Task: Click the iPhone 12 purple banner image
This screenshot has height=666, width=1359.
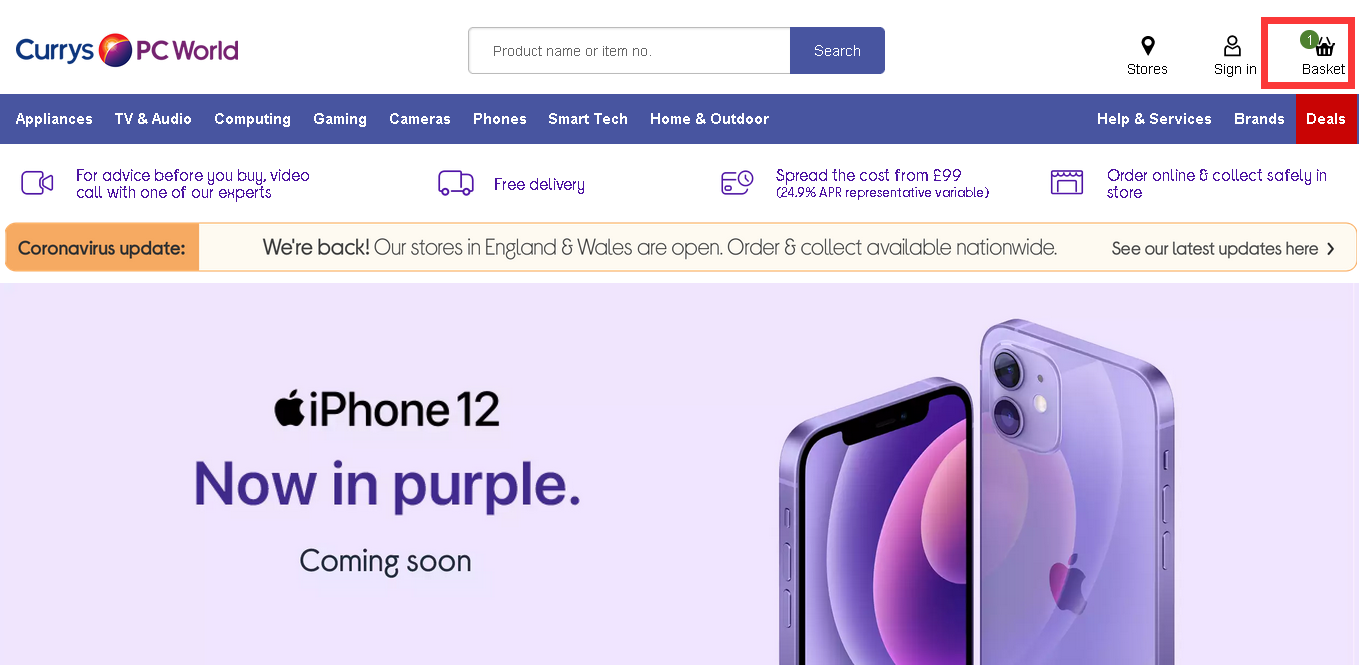Action: tap(679, 475)
